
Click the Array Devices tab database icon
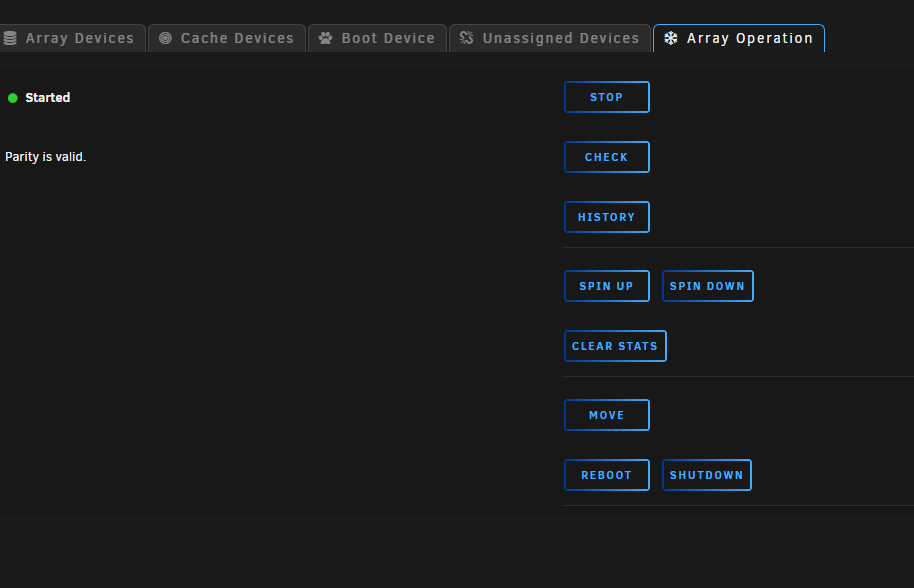[10, 38]
